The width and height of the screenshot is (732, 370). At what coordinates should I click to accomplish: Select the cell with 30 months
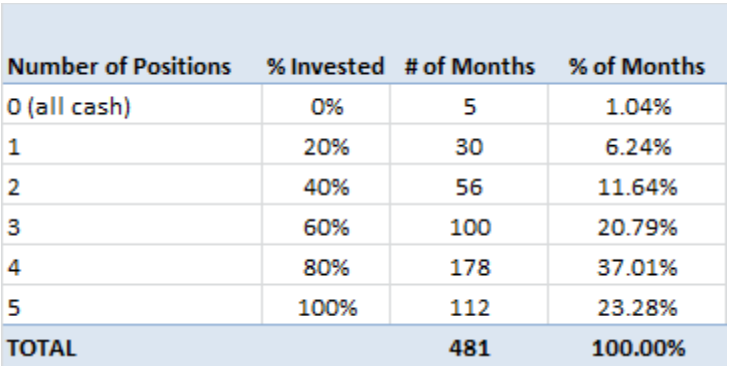469,147
